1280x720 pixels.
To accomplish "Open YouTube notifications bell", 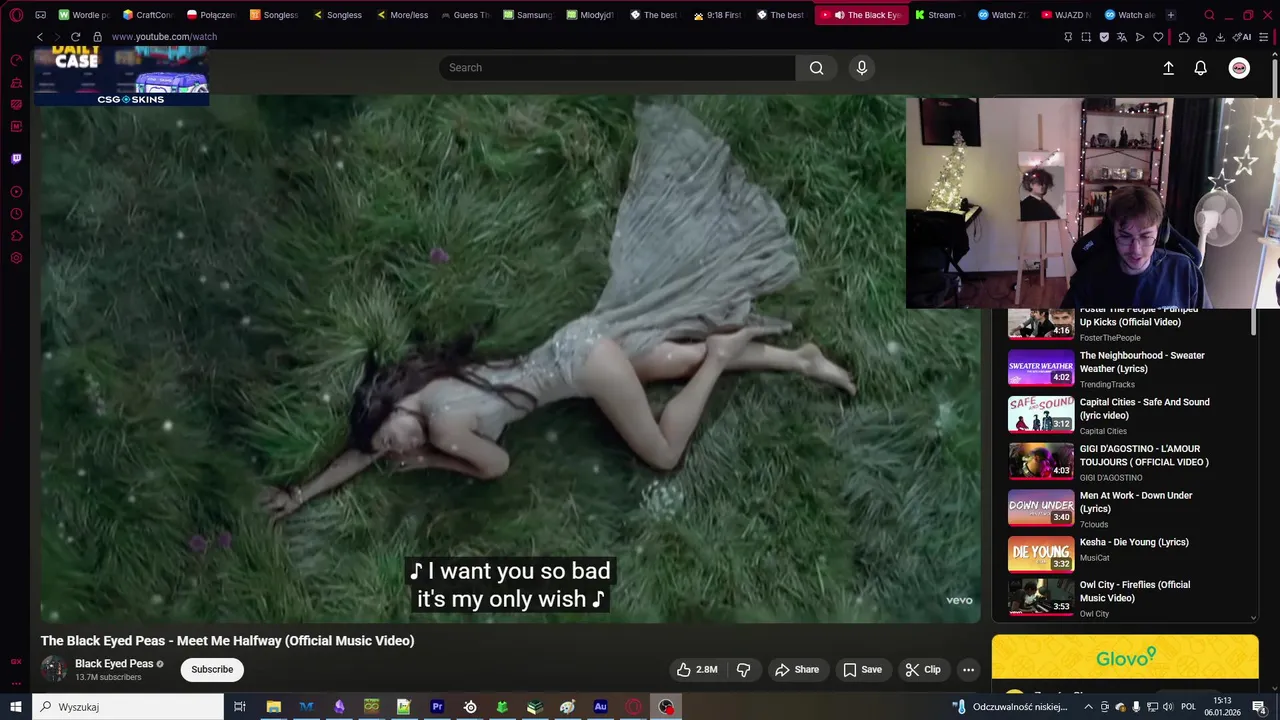I will pyautogui.click(x=1200, y=68).
